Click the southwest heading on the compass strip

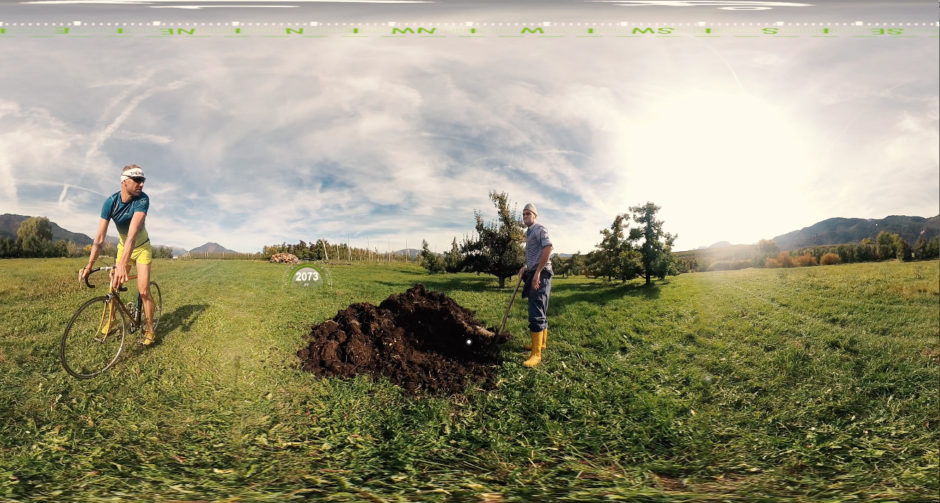tap(652, 31)
